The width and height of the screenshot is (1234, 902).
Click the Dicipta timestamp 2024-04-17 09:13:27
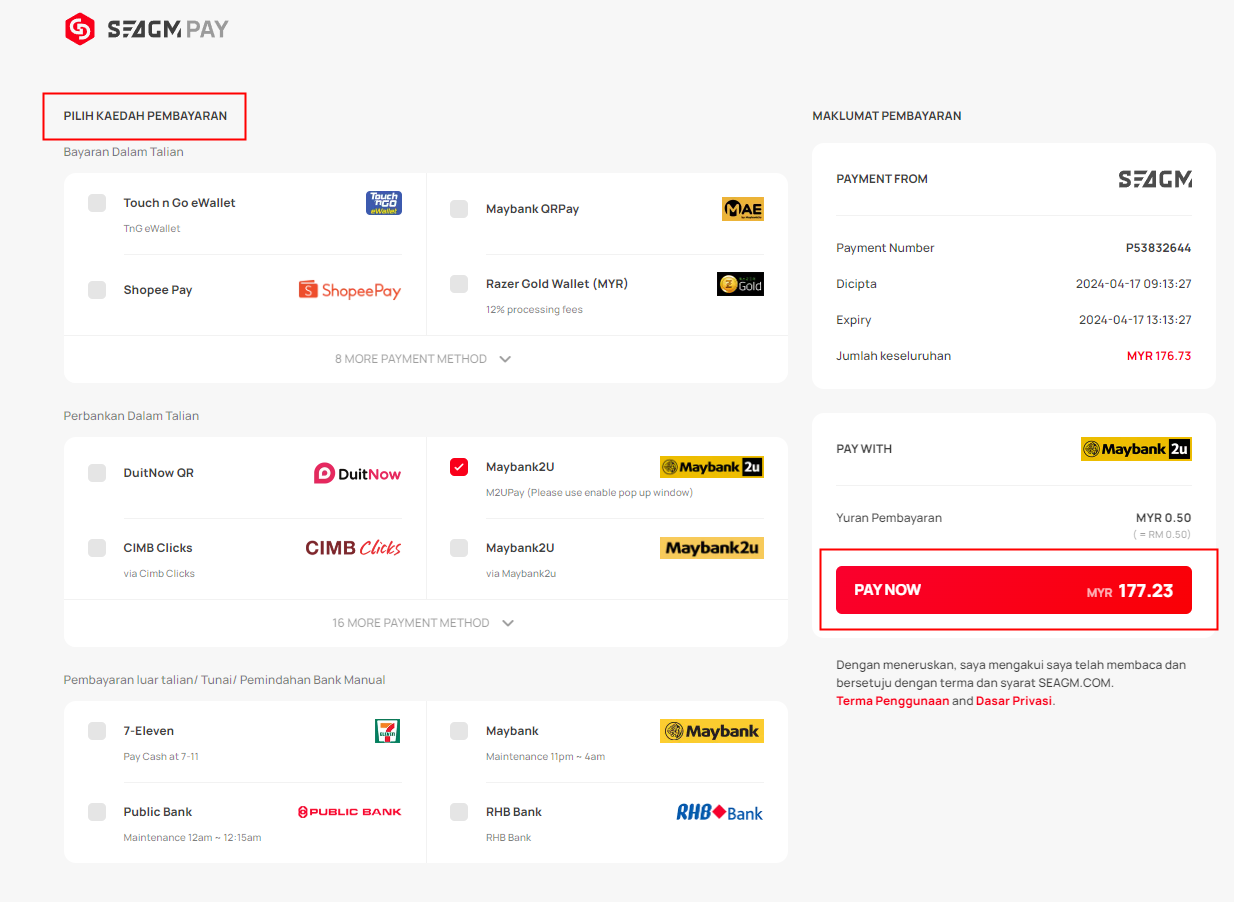(x=1134, y=284)
